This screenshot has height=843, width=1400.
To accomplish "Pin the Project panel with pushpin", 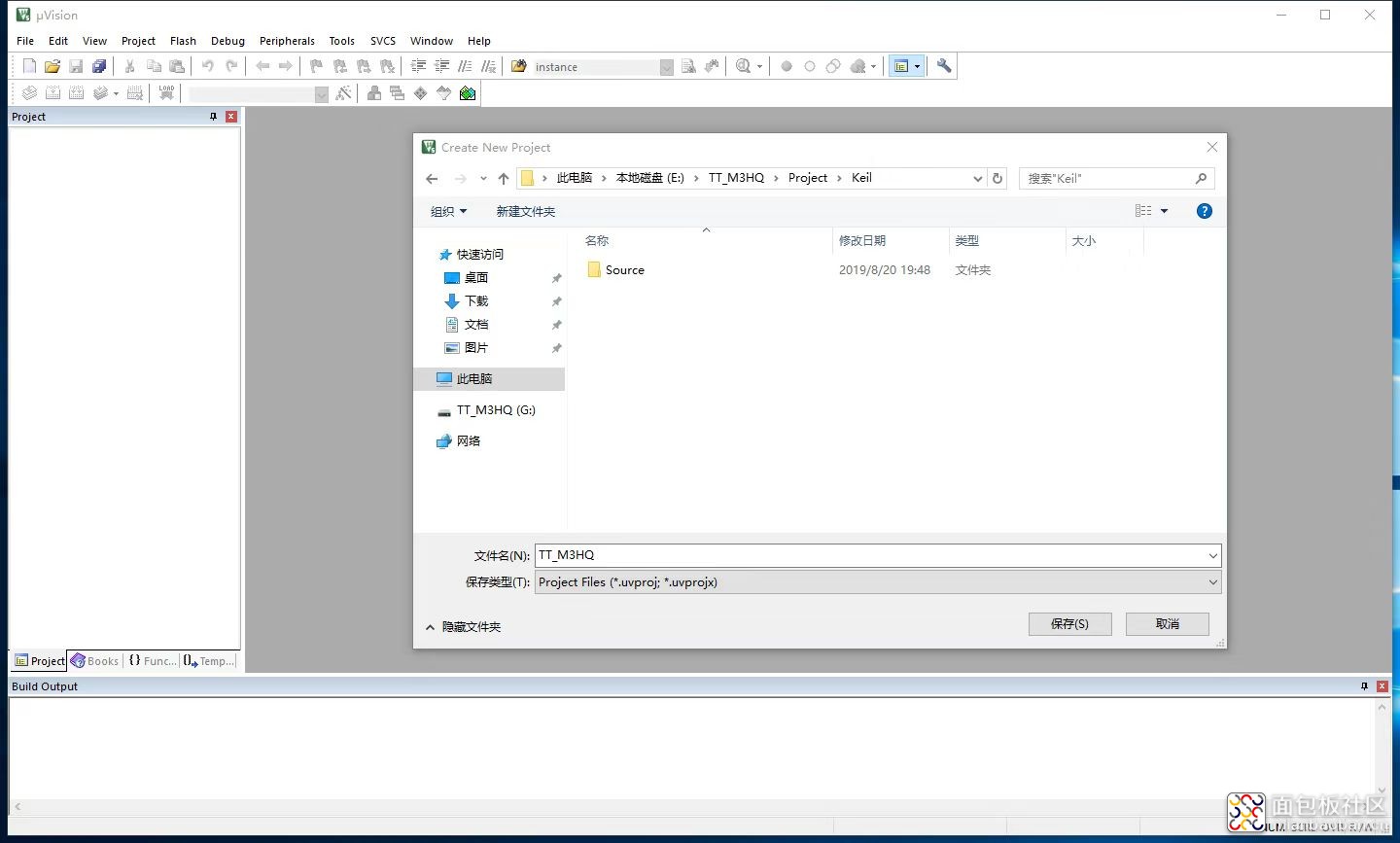I will click(213, 117).
